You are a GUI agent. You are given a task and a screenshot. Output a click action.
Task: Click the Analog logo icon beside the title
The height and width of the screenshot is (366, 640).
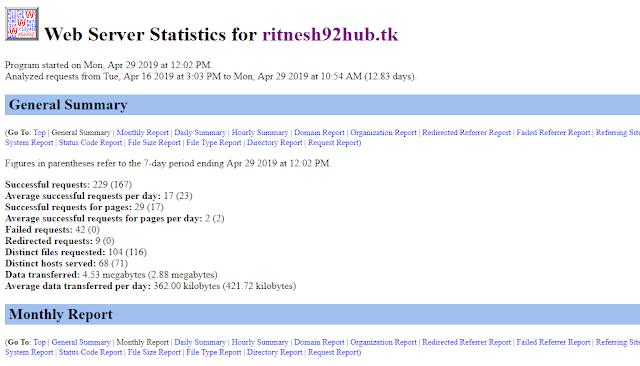[x=22, y=24]
